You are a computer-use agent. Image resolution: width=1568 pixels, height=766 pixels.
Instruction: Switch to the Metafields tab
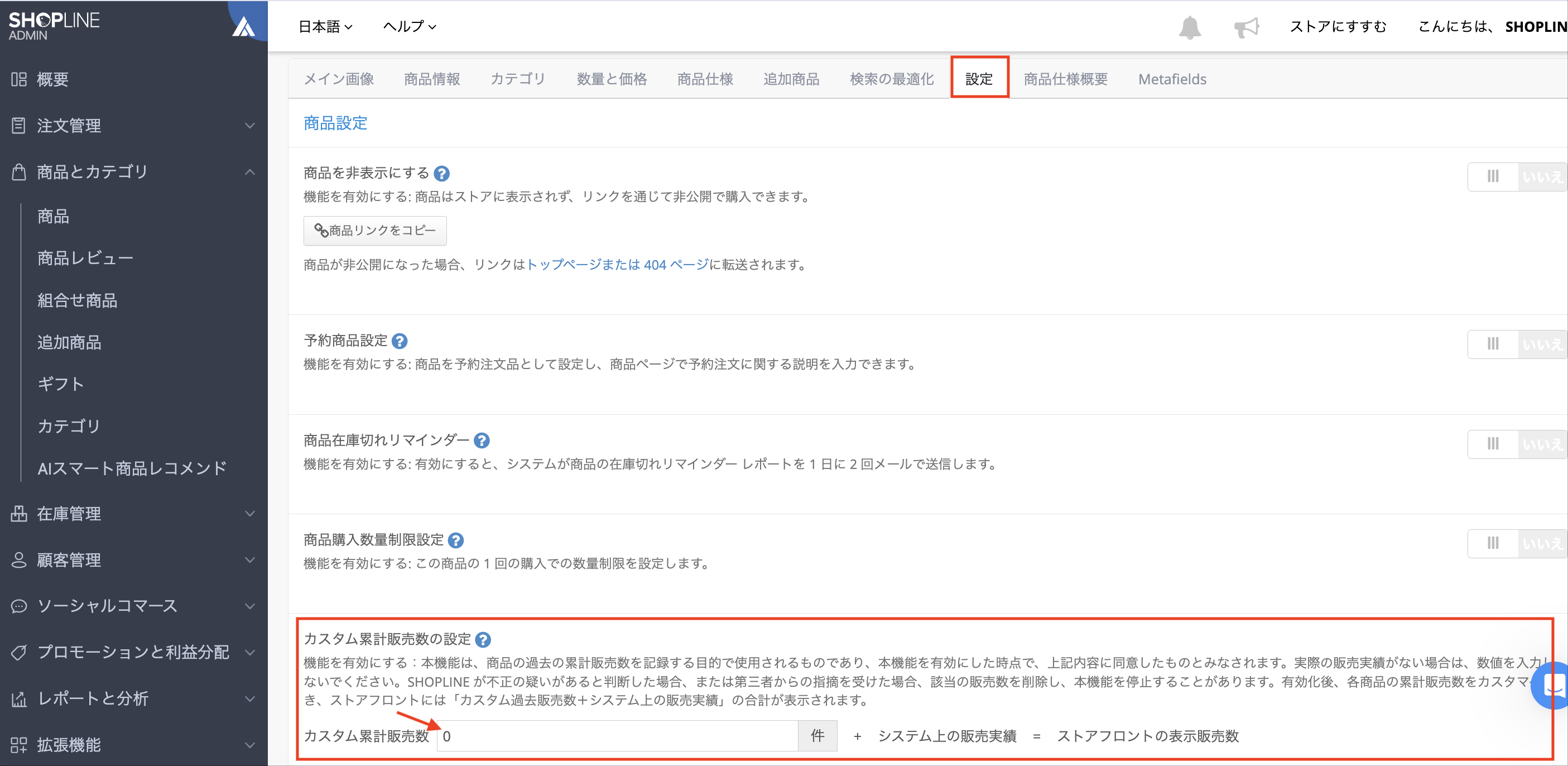tap(1172, 79)
